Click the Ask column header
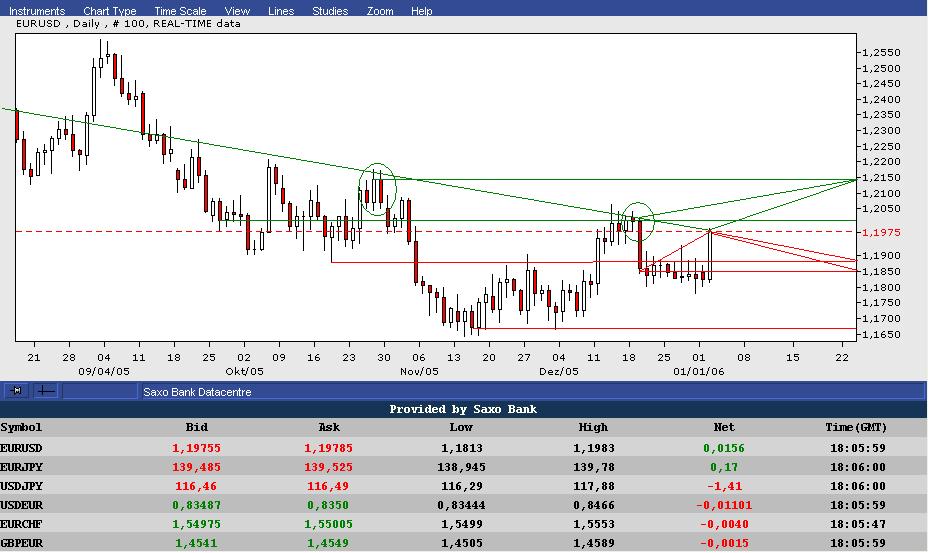 coord(328,427)
